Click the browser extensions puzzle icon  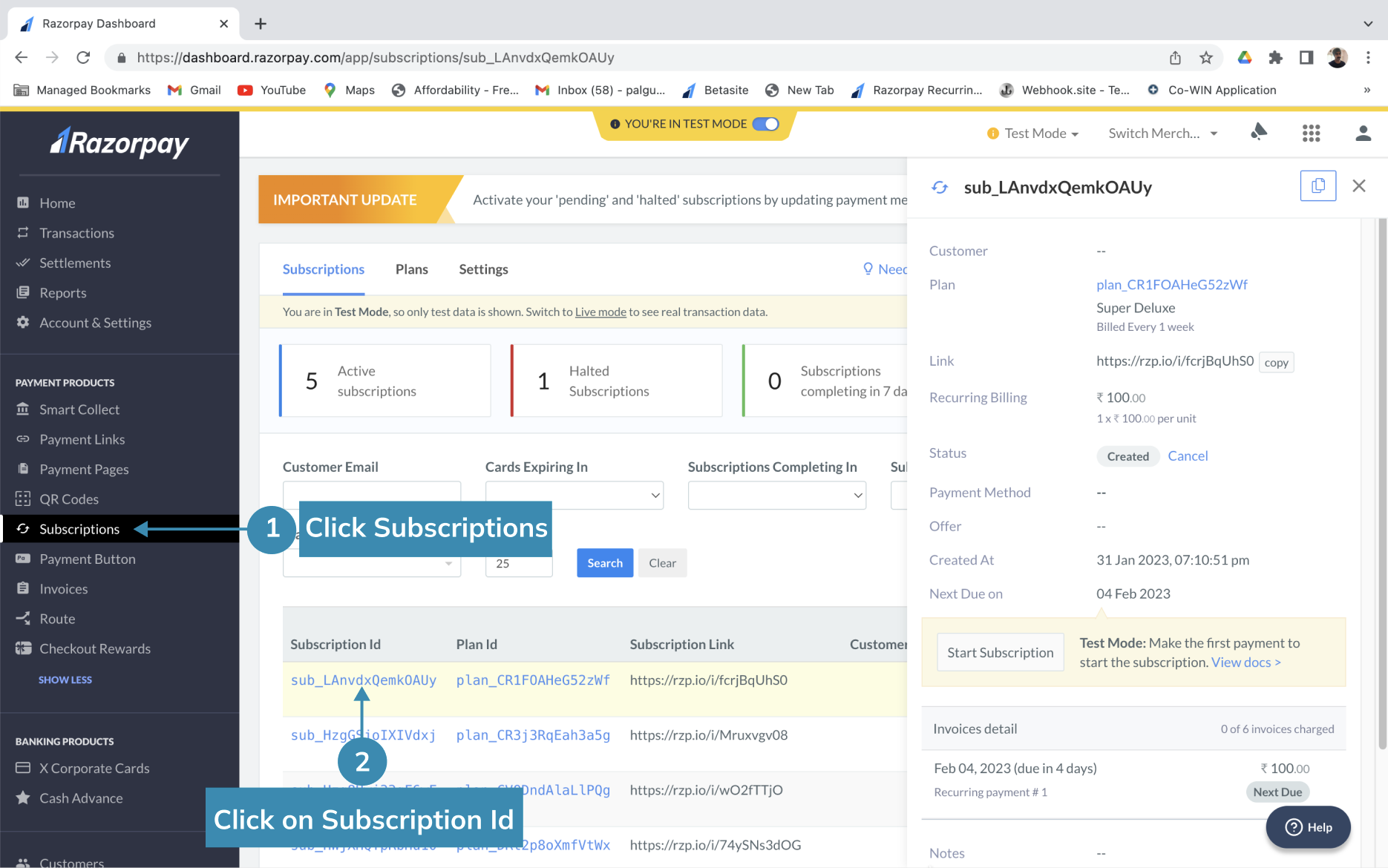point(1276,57)
